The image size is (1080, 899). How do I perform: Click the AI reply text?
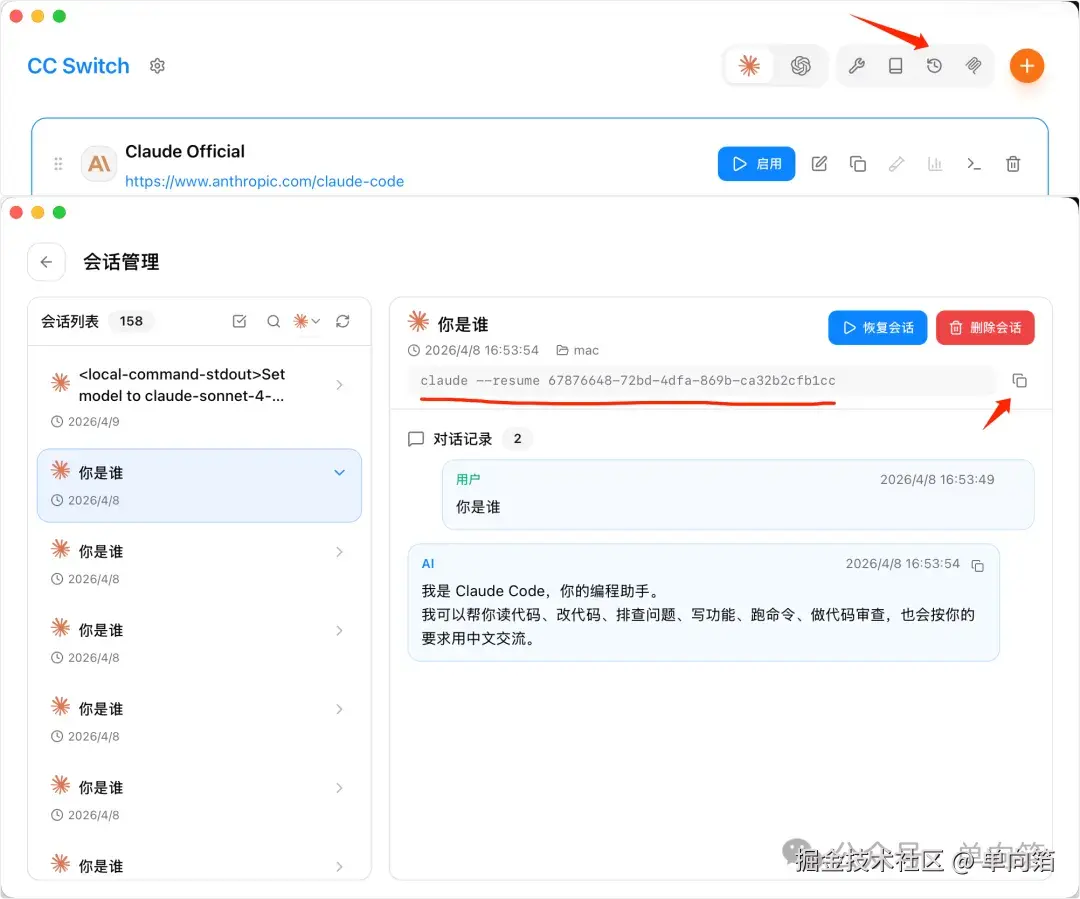(x=698, y=614)
